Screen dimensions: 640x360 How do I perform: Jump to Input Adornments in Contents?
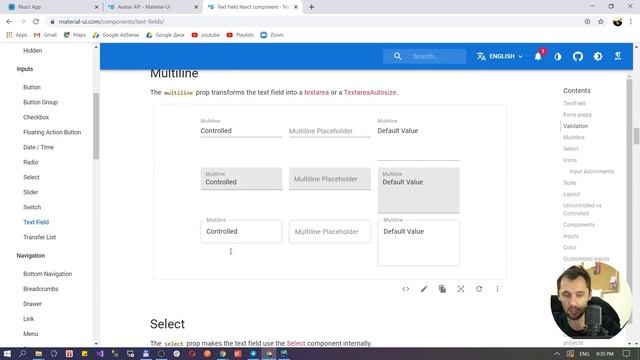coord(591,171)
